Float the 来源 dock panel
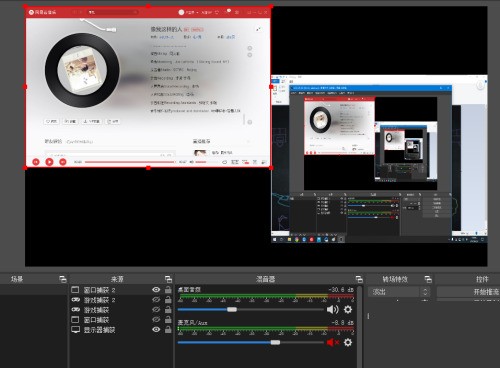This screenshot has width=500, height=368. point(168,279)
